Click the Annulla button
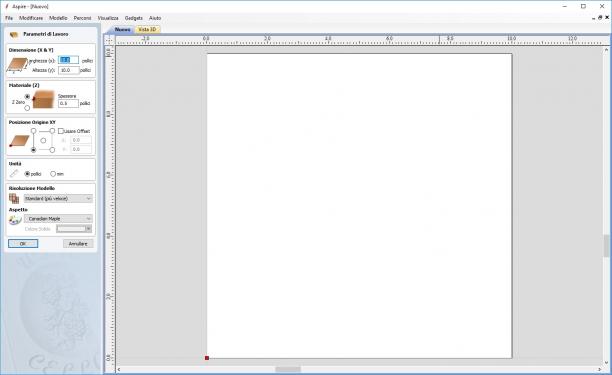The width and height of the screenshot is (612, 375). pyautogui.click(x=78, y=243)
